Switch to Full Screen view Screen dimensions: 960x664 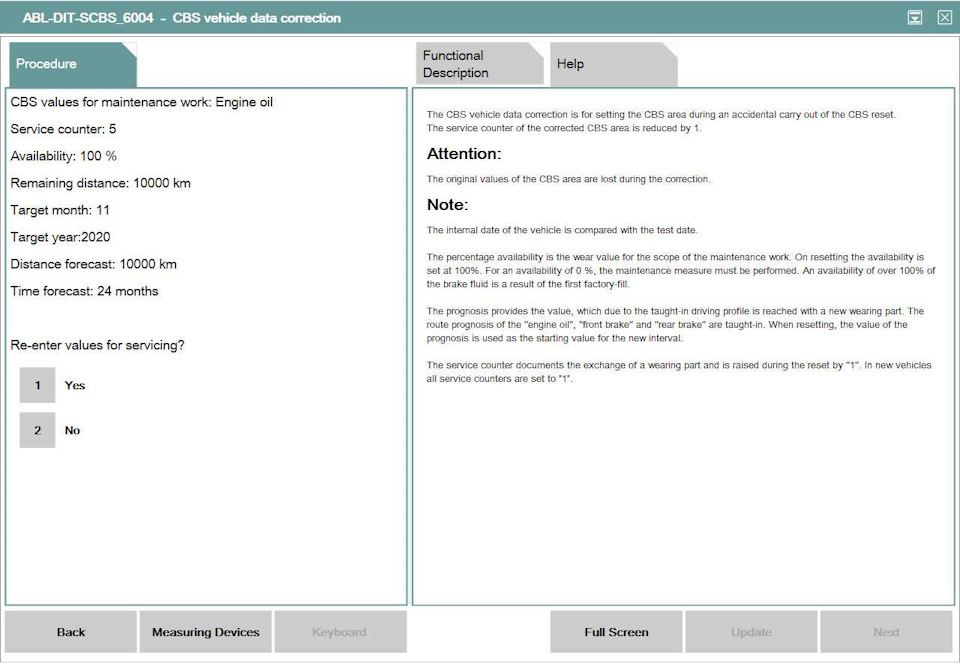[616, 632]
